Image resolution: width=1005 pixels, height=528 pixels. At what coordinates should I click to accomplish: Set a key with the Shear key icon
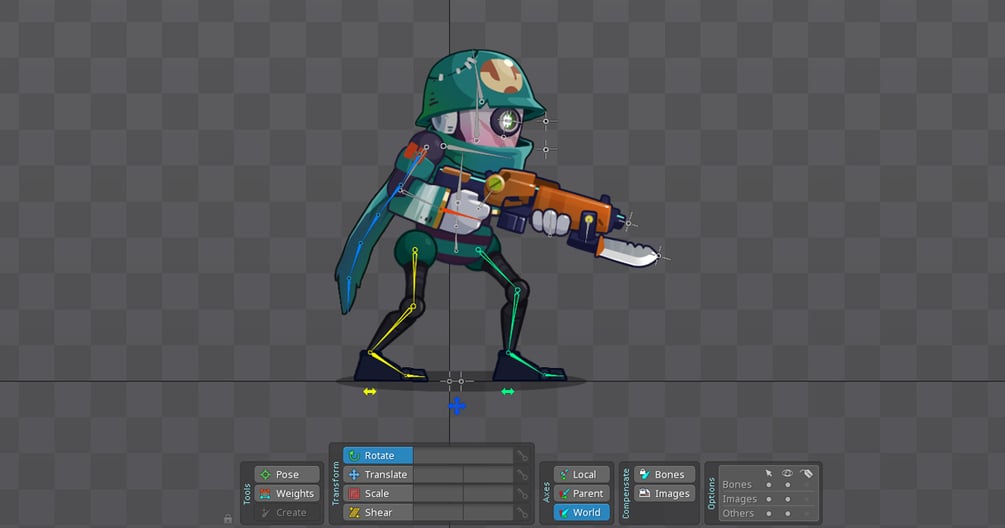pyautogui.click(x=522, y=513)
